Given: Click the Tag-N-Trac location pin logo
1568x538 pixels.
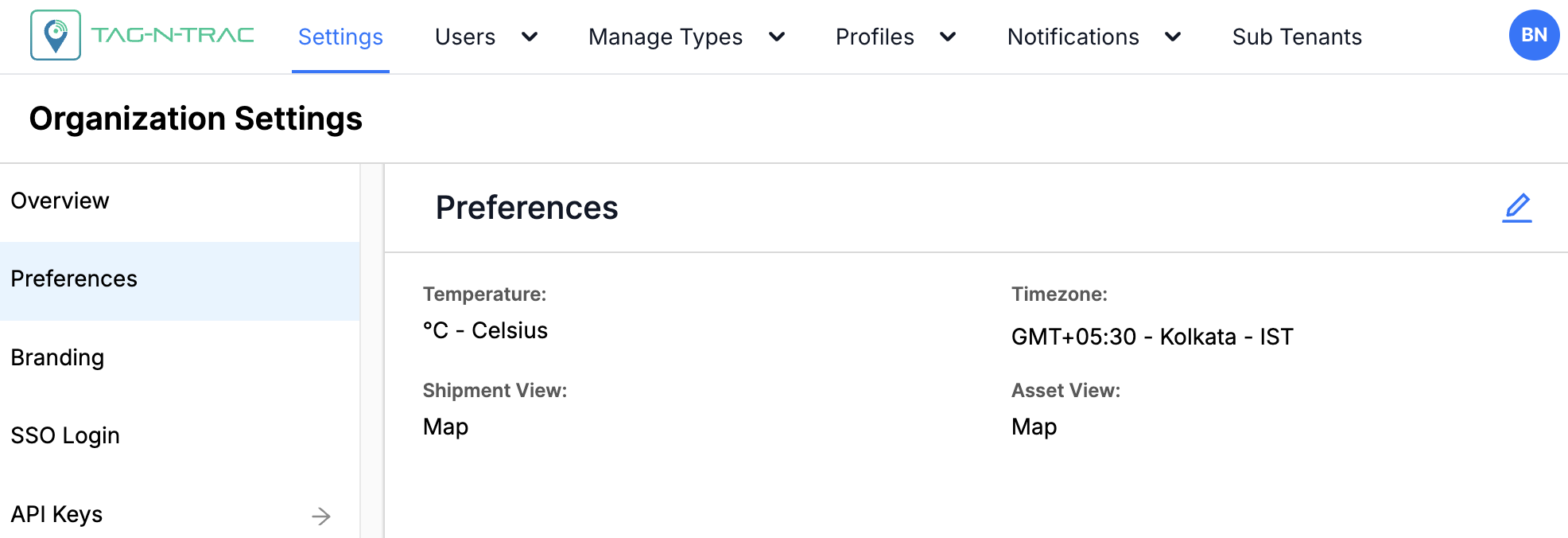Looking at the screenshot, I should click(x=56, y=36).
